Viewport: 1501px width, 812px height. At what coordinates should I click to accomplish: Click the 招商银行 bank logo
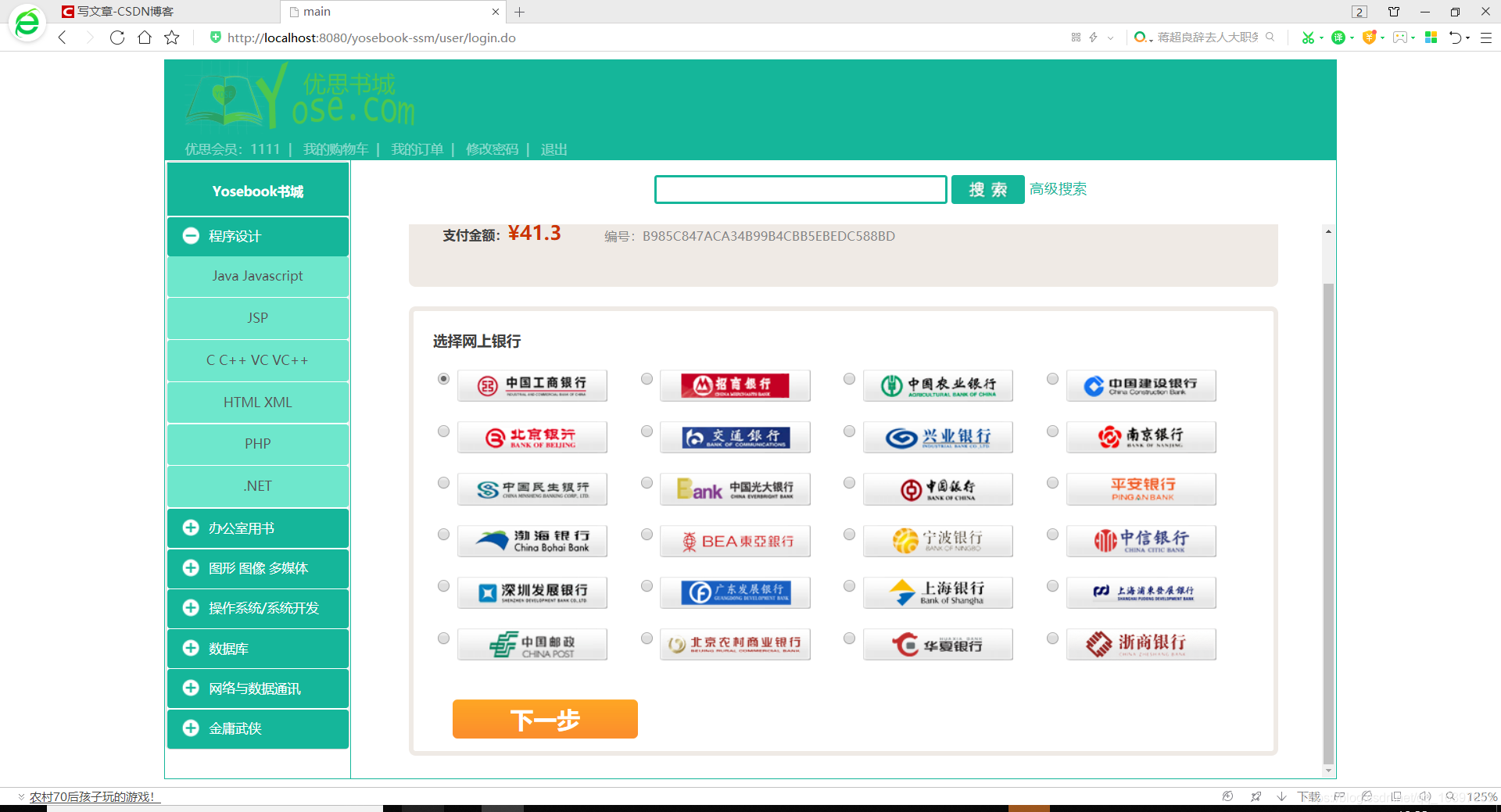pyautogui.click(x=735, y=385)
